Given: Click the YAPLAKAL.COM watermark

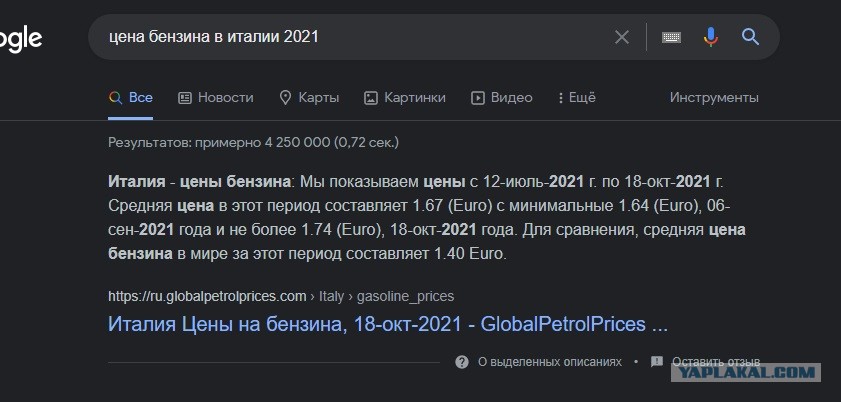Looking at the screenshot, I should click(x=746, y=373).
